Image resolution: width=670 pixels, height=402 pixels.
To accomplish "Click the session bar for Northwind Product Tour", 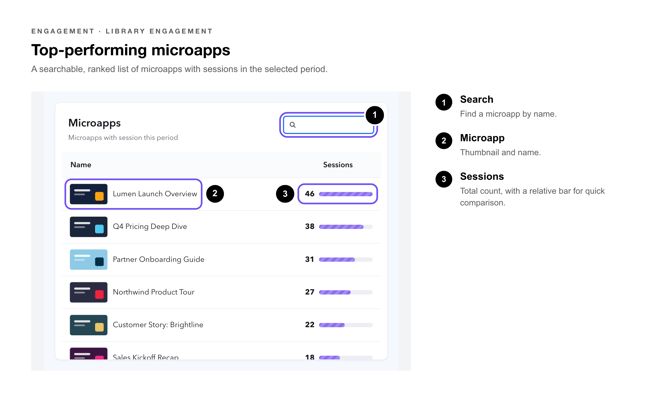I will 346,292.
